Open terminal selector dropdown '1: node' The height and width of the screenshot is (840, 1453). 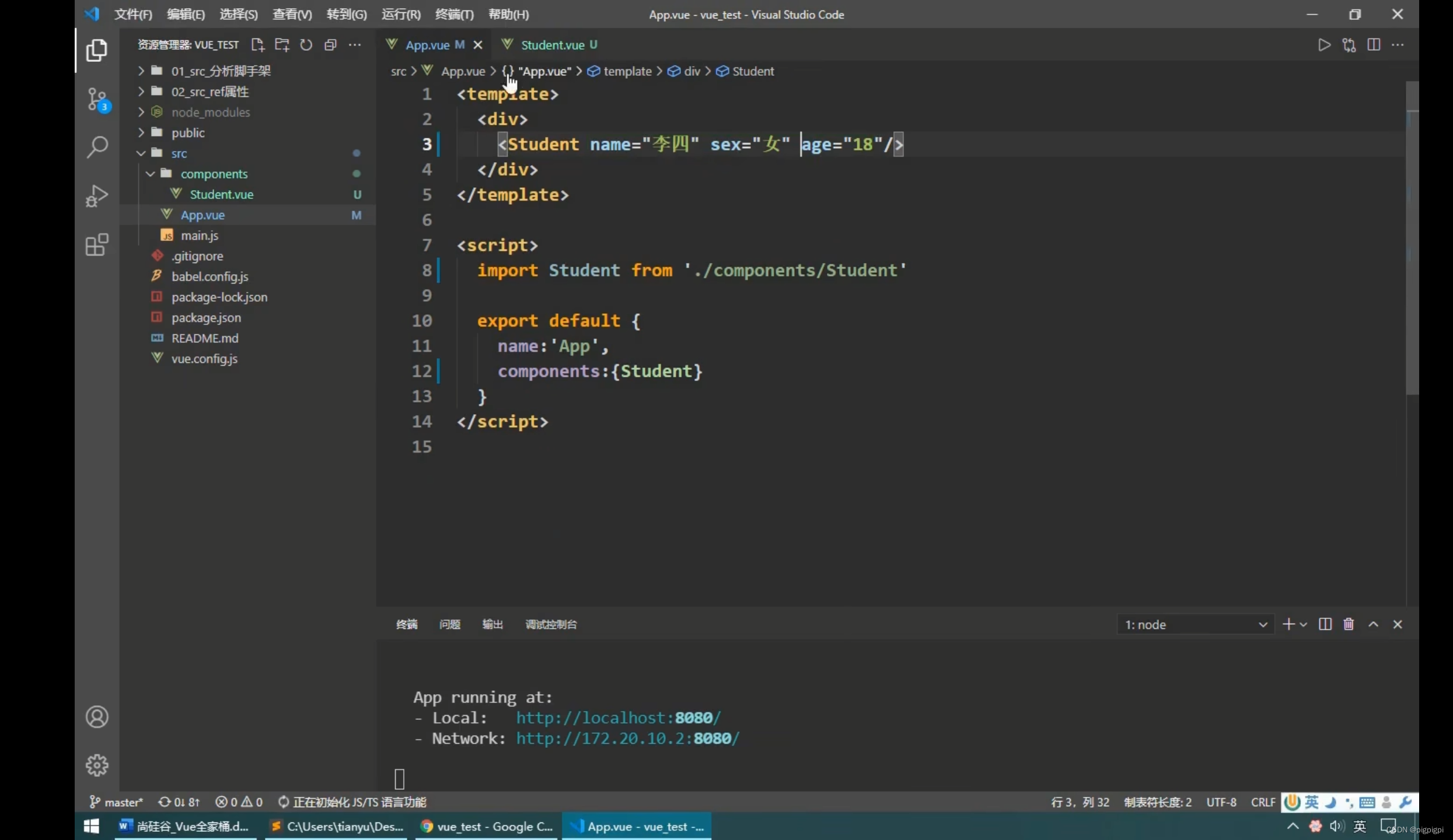(x=1195, y=625)
